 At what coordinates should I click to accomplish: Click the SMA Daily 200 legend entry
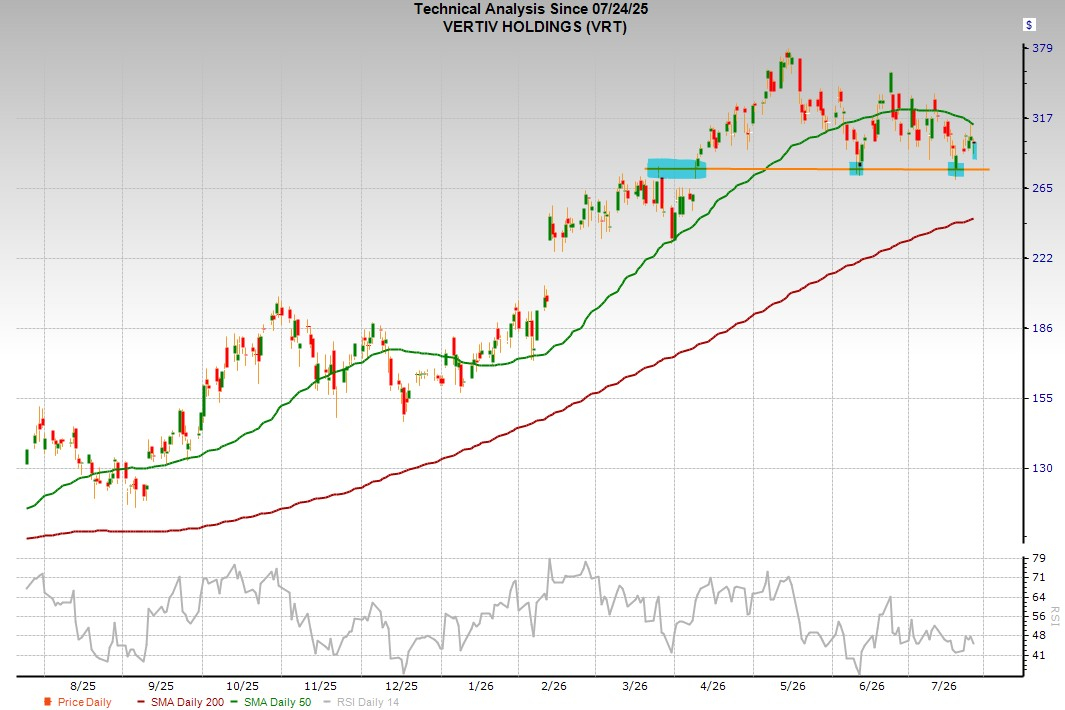pyautogui.click(x=181, y=702)
